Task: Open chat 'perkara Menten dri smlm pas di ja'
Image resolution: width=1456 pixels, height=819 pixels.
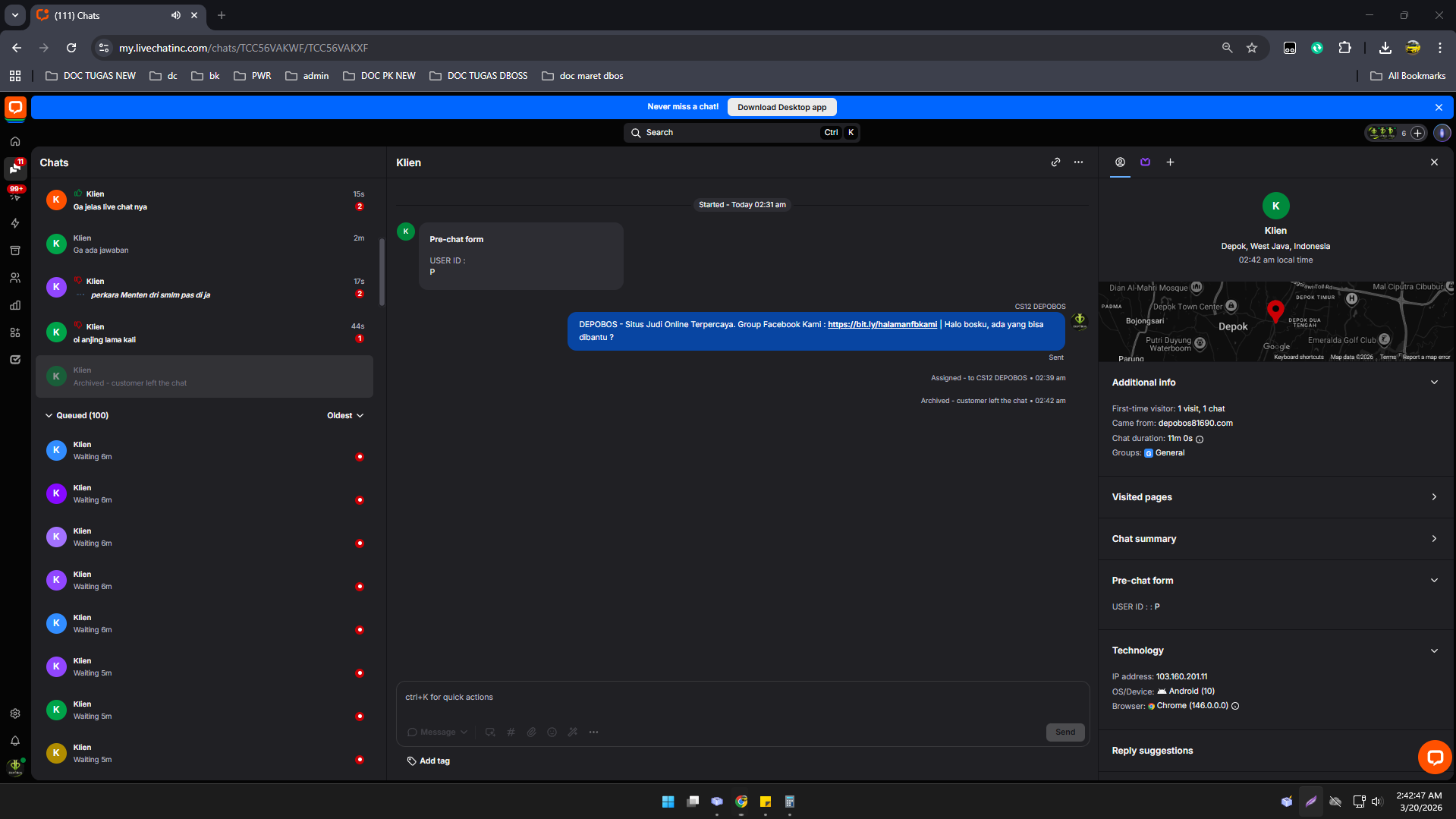Action: pos(205,288)
